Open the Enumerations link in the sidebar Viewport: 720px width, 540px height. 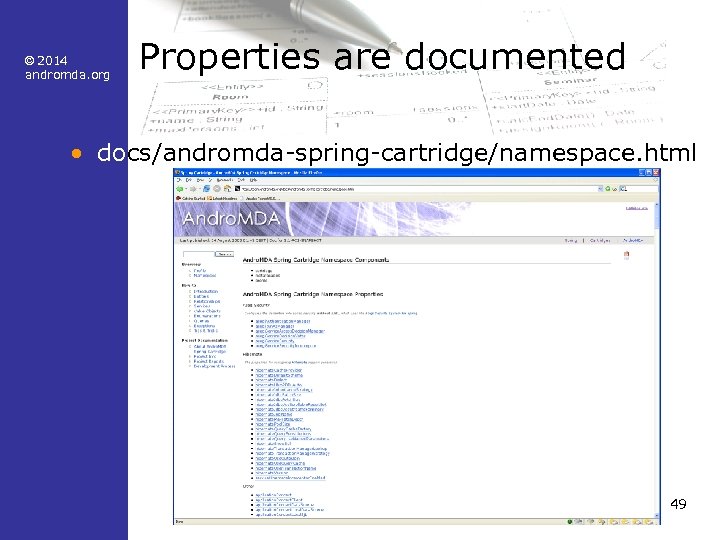tap(207, 316)
